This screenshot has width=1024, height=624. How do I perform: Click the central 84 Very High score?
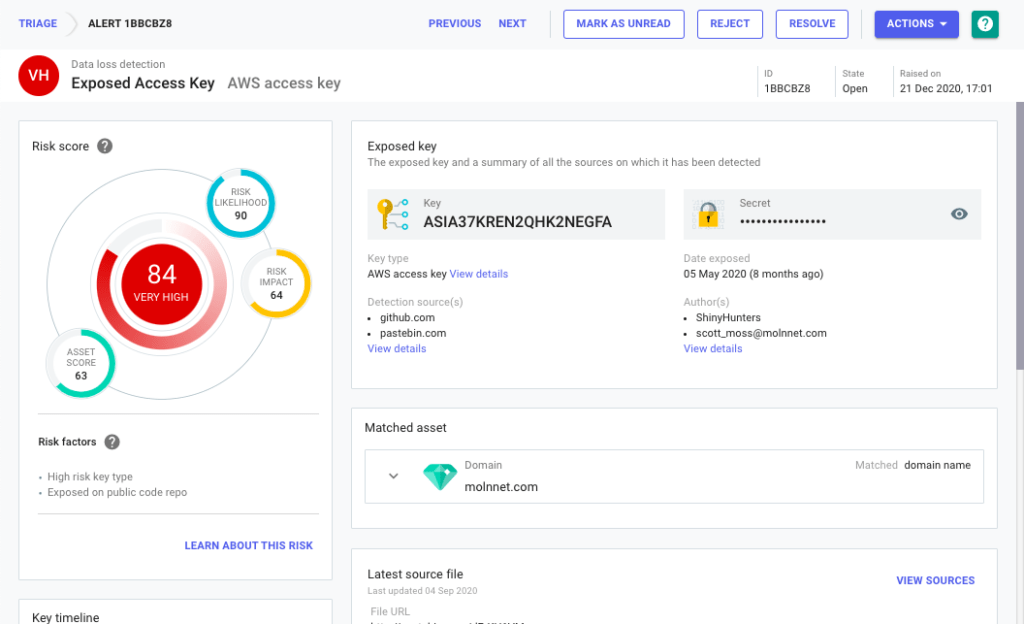(x=161, y=284)
